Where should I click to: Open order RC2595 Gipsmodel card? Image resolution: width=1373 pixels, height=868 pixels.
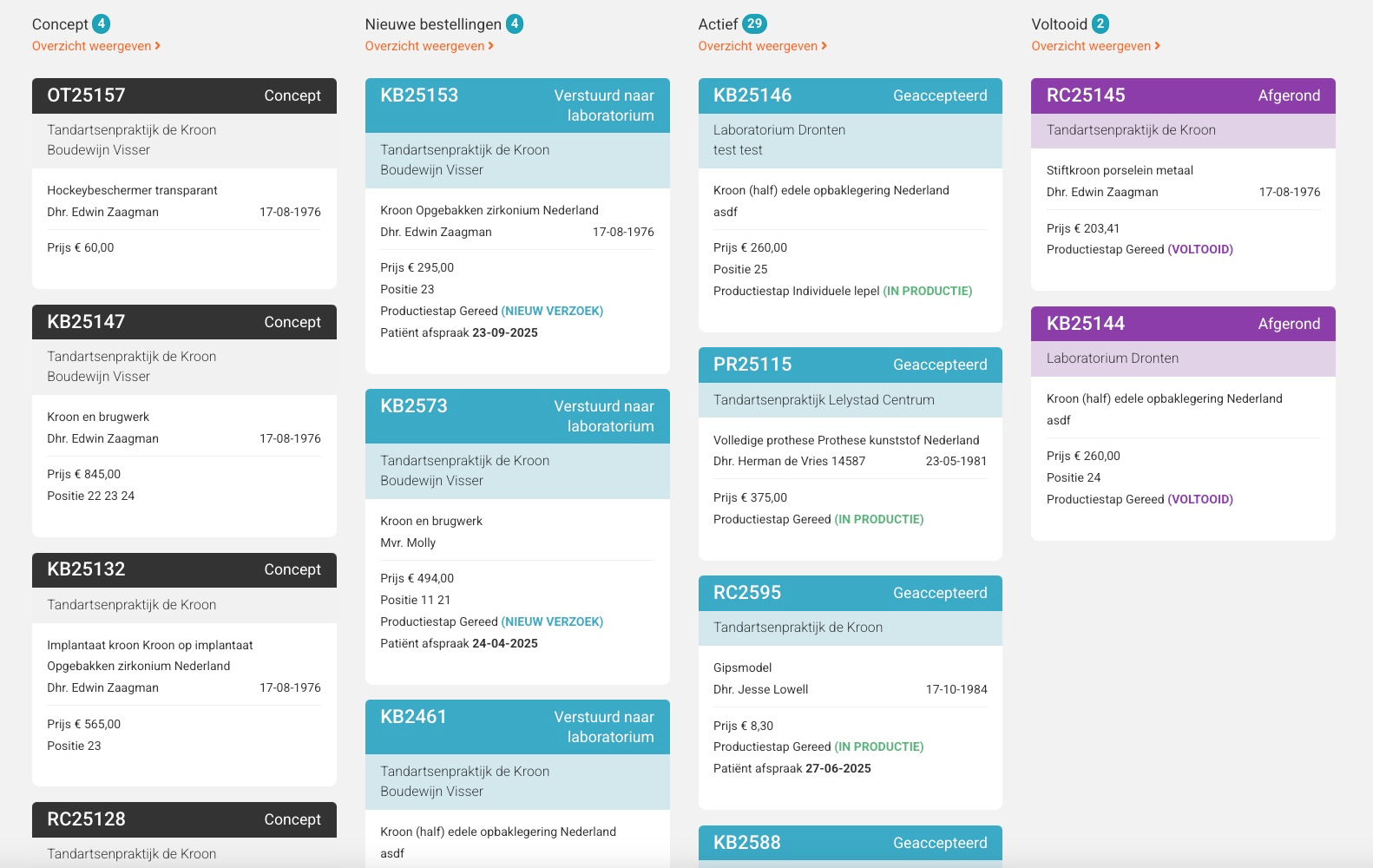(x=850, y=593)
